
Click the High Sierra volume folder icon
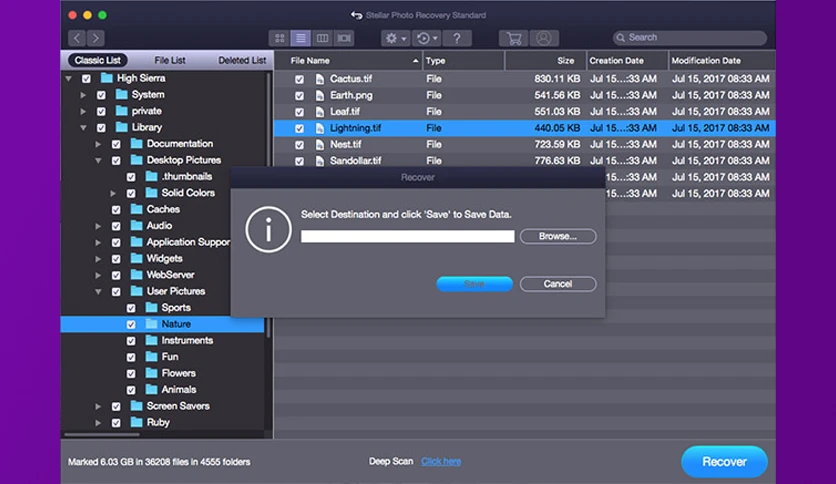pos(107,78)
